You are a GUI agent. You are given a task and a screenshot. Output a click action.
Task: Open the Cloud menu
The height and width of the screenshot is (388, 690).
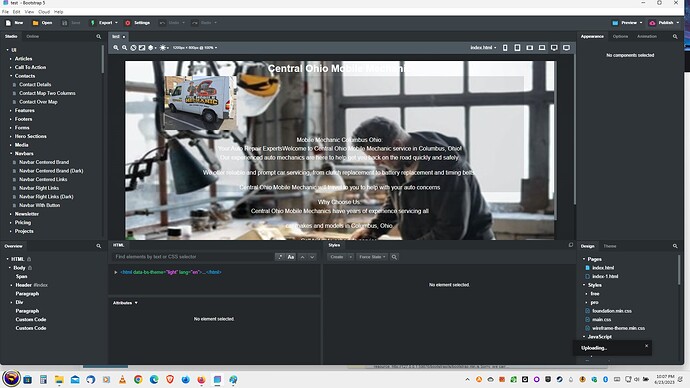point(44,12)
